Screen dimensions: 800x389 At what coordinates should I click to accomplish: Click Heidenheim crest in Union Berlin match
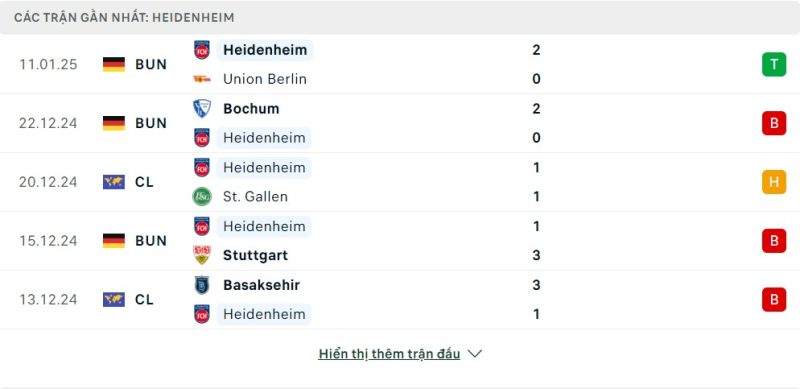[x=202, y=50]
